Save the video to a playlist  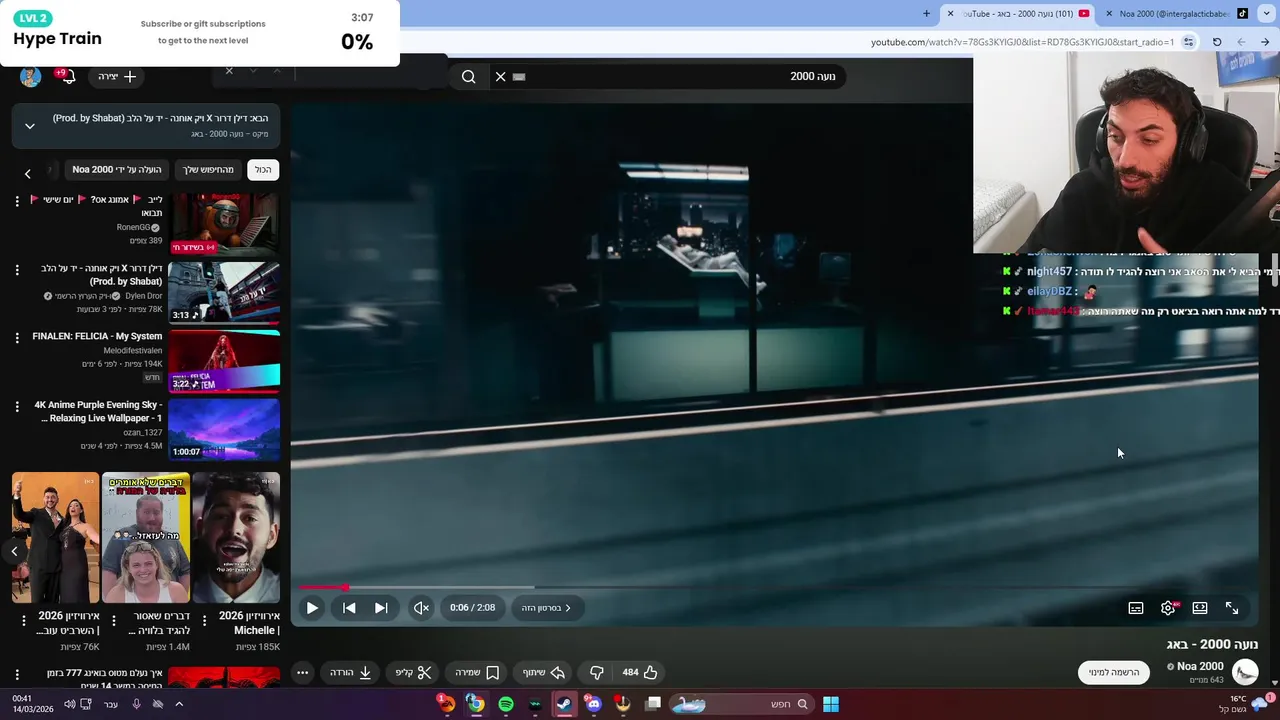pyautogui.click(x=477, y=673)
